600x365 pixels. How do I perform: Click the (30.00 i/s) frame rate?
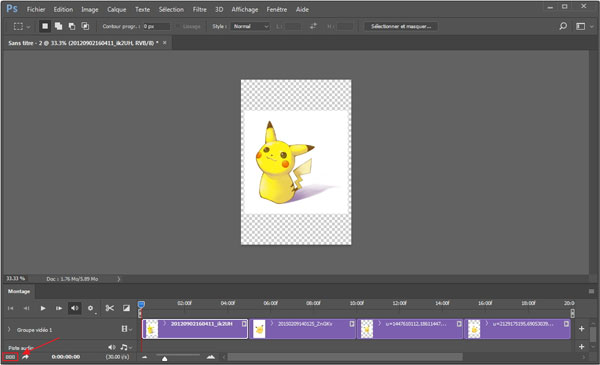(x=117, y=357)
